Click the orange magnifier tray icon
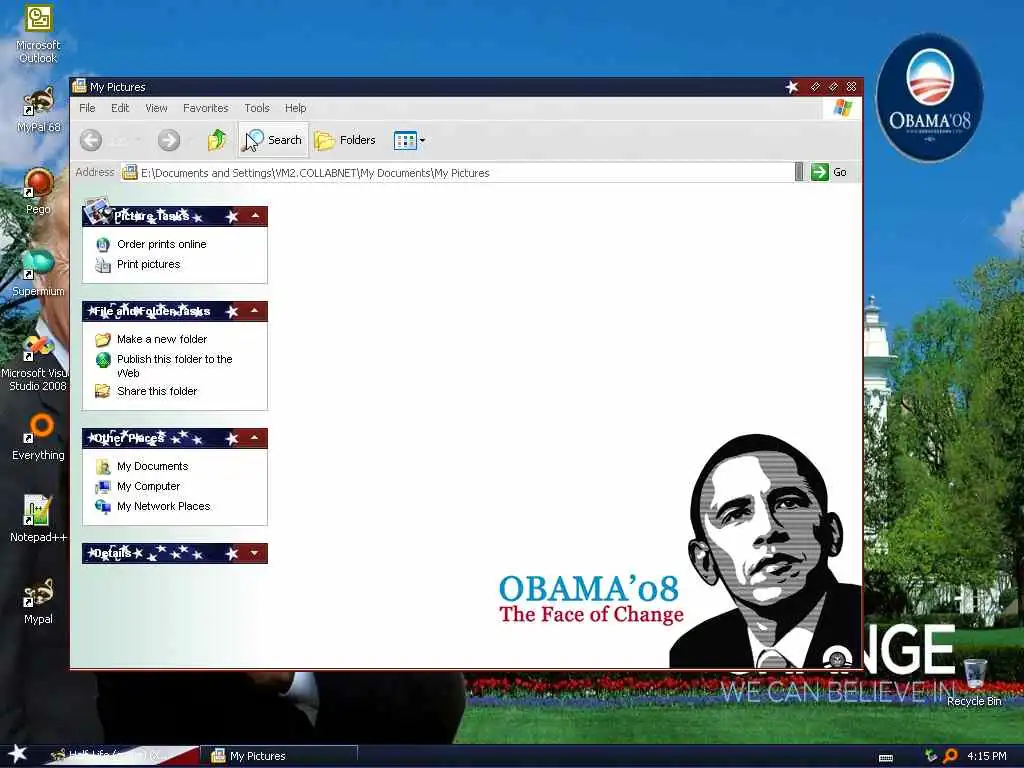This screenshot has width=1024, height=768. [950, 756]
